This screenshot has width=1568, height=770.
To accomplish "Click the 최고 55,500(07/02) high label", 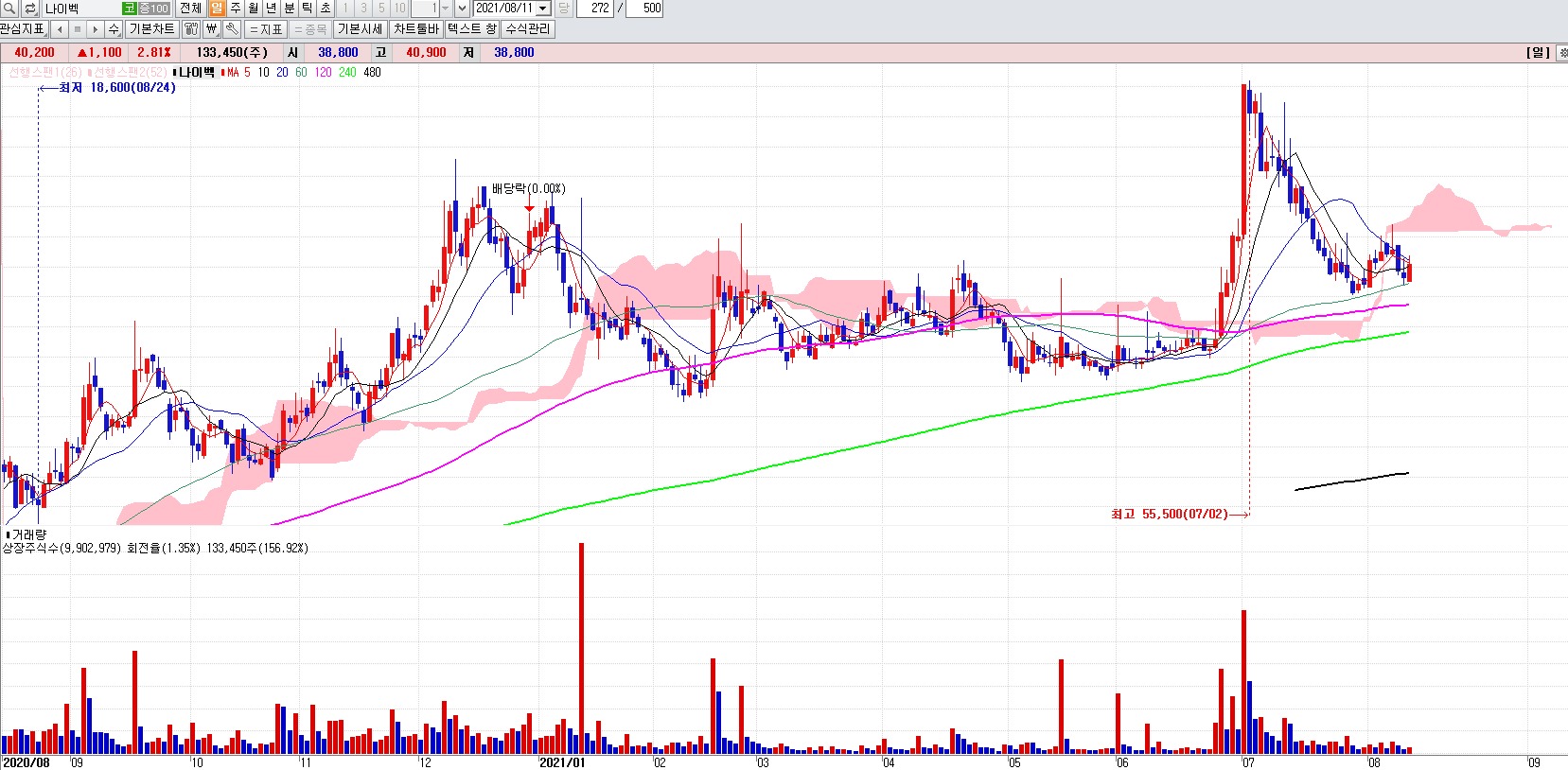I will tap(1170, 514).
